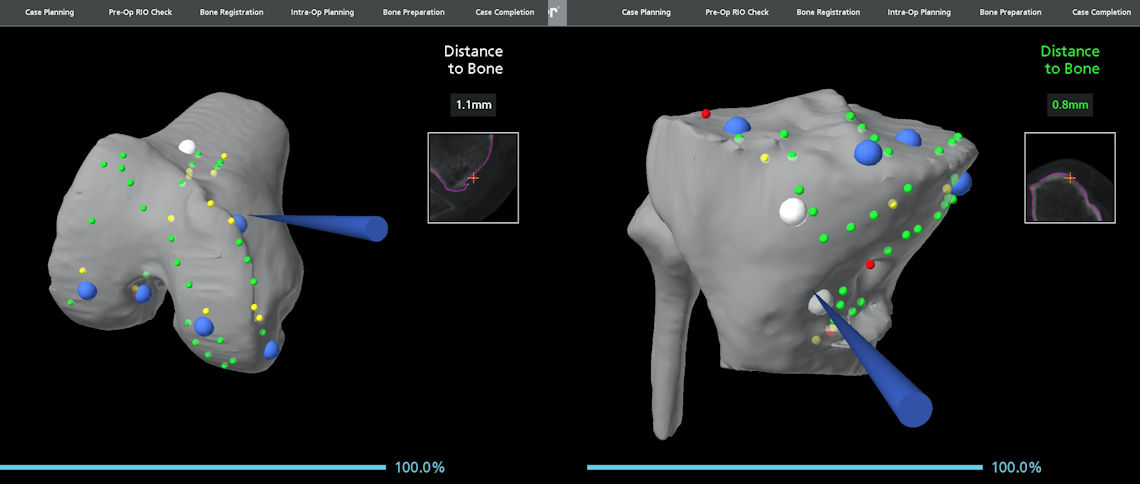Select the white sphere atop the femur model
The height and width of the screenshot is (484, 1140).
coord(187,146)
